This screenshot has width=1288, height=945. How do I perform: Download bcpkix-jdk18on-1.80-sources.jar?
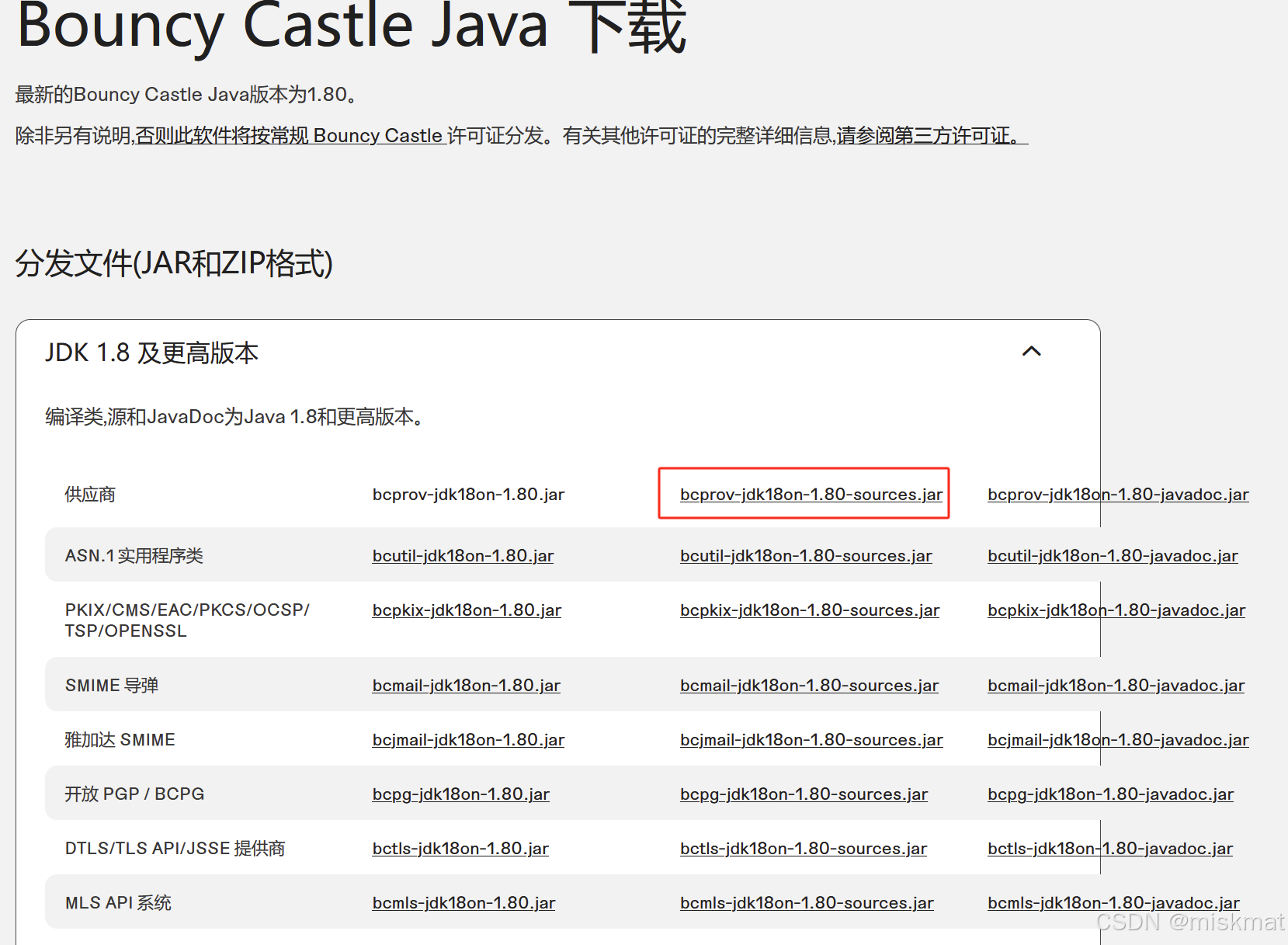coord(809,610)
